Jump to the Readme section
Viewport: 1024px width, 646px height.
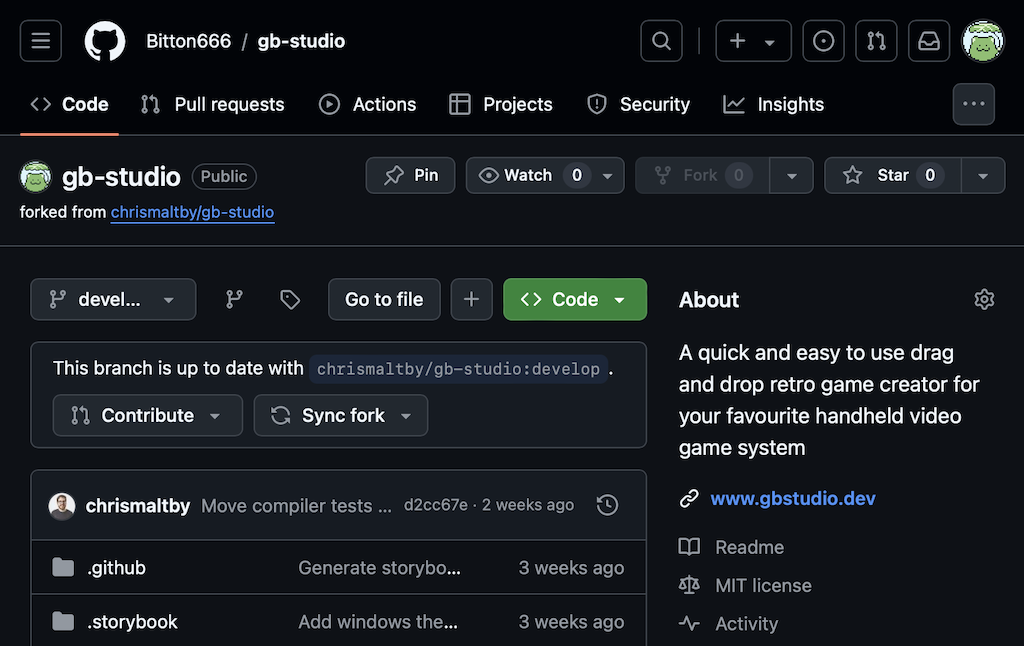[749, 547]
